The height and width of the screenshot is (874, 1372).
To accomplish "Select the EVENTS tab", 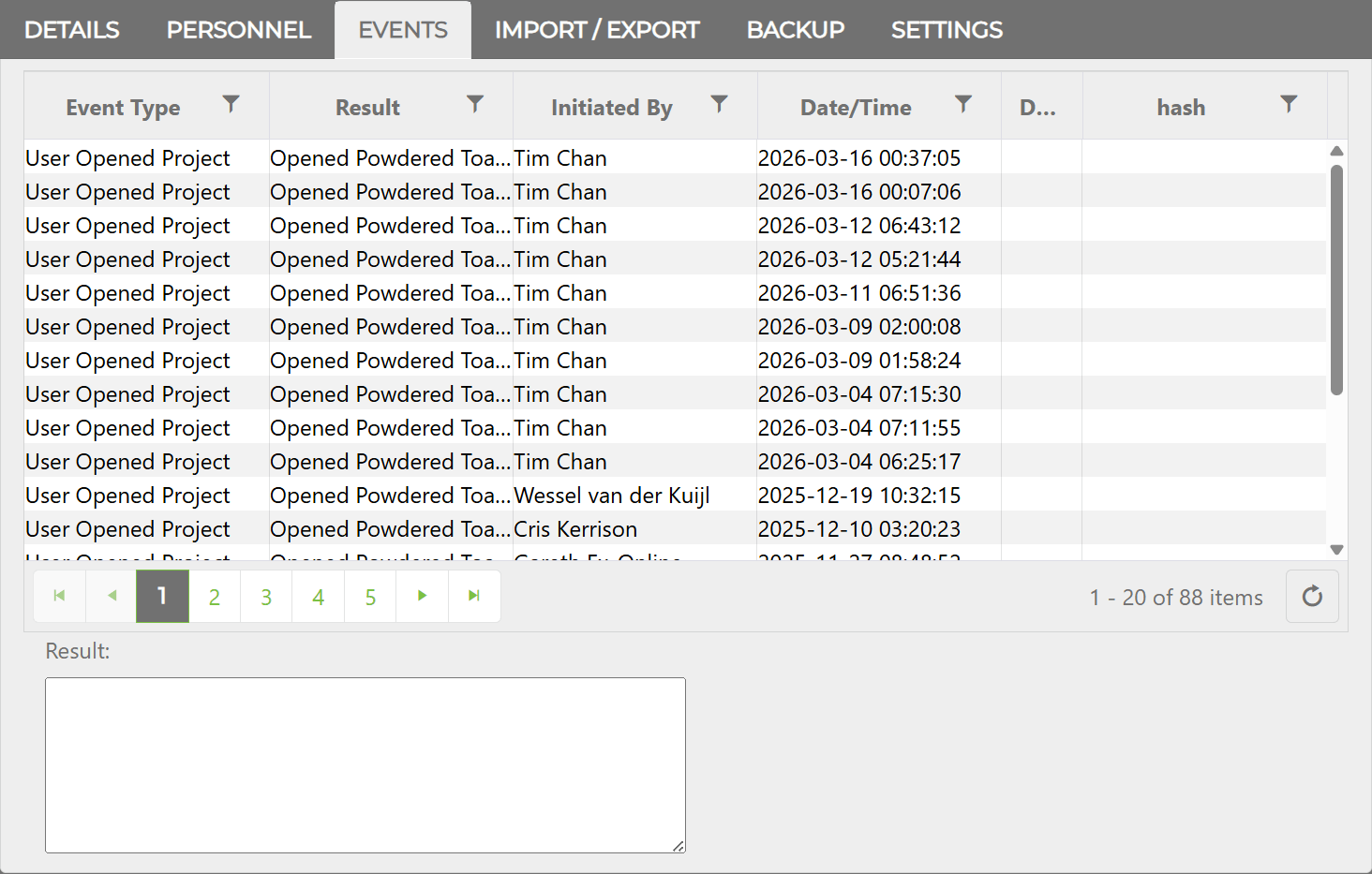I will point(403,30).
